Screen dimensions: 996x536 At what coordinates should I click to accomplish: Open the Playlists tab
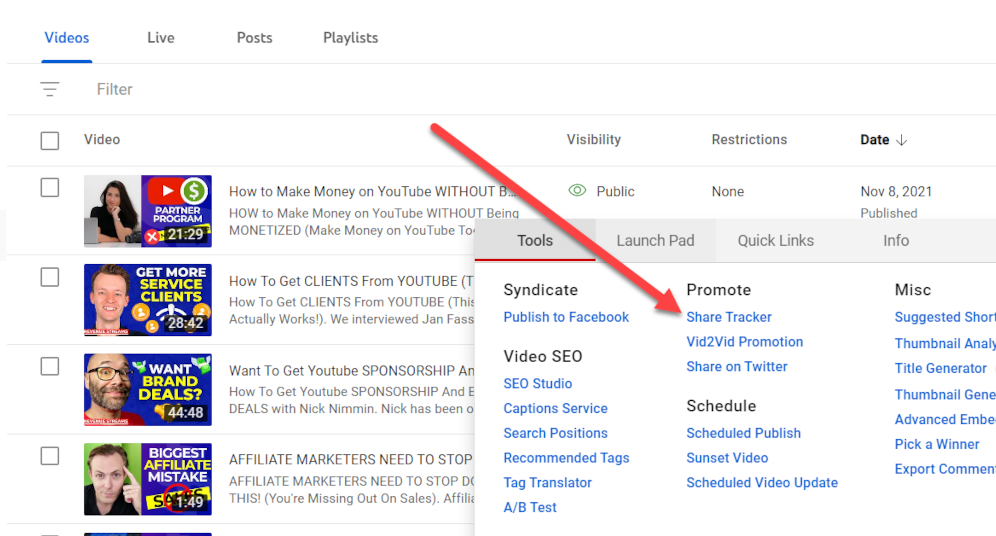click(350, 38)
